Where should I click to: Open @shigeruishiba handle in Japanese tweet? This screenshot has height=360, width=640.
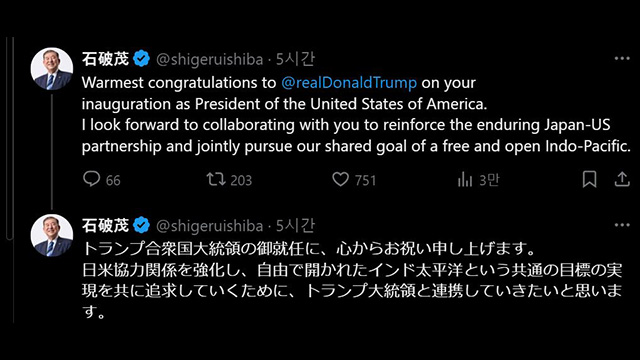click(210, 226)
